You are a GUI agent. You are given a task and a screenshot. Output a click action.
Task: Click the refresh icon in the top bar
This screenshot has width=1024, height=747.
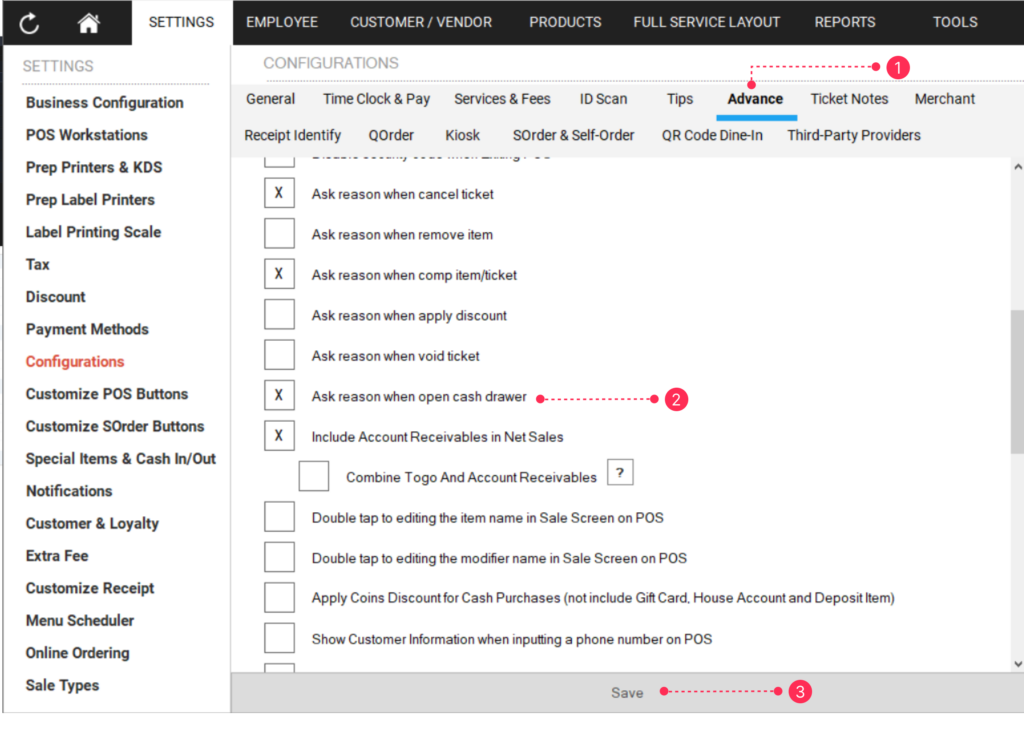click(29, 23)
